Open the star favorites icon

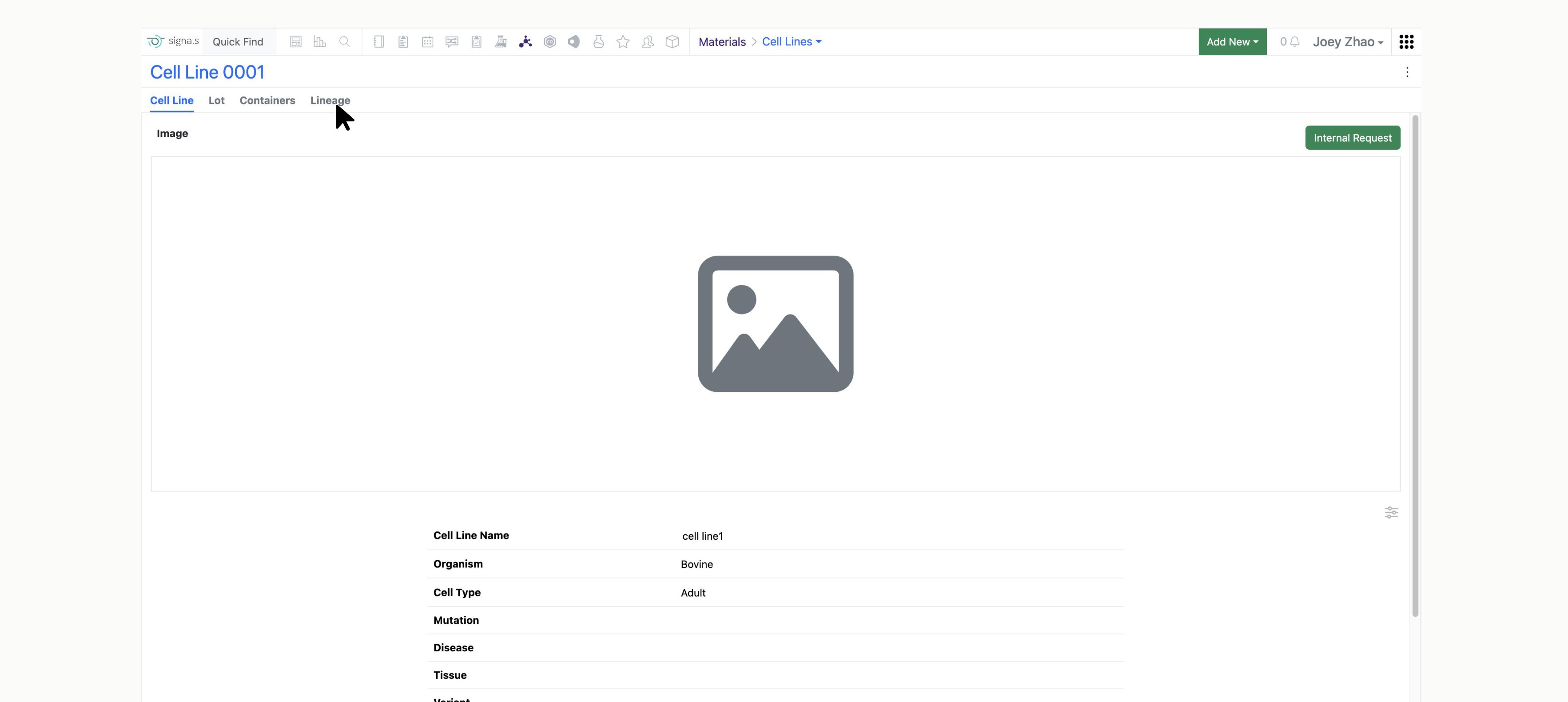coord(623,42)
